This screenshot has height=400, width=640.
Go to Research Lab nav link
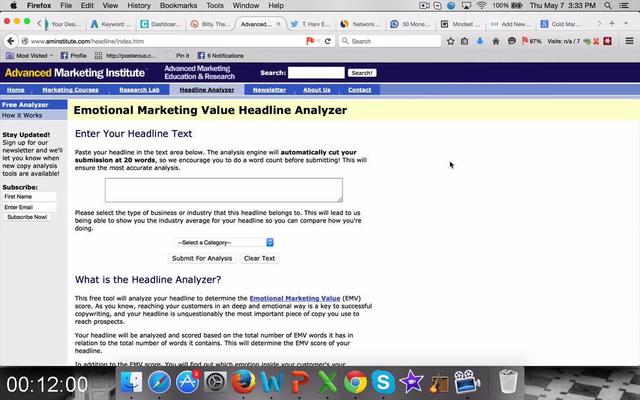(139, 90)
